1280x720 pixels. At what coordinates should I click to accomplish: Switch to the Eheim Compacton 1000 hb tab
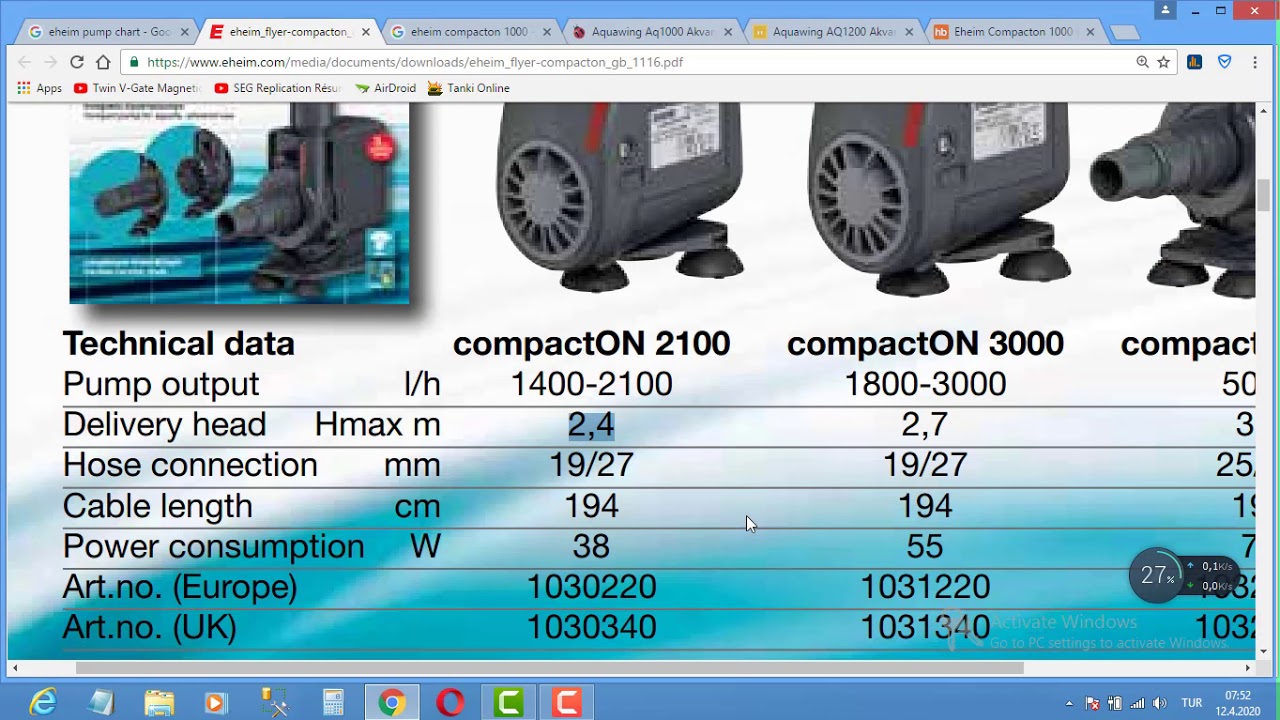[1014, 32]
